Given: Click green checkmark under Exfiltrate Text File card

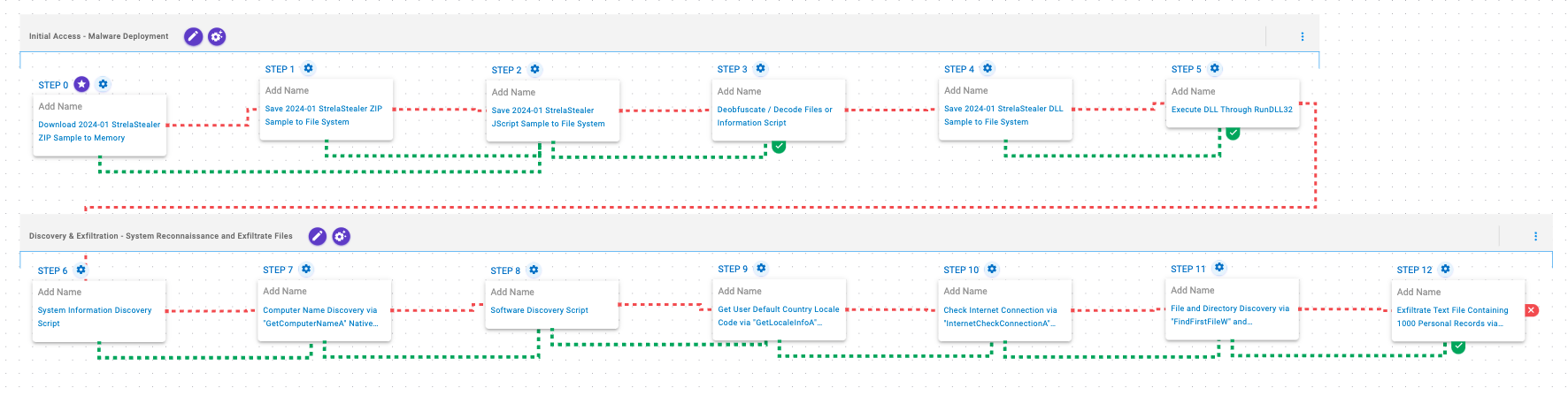Looking at the screenshot, I should (1457, 346).
